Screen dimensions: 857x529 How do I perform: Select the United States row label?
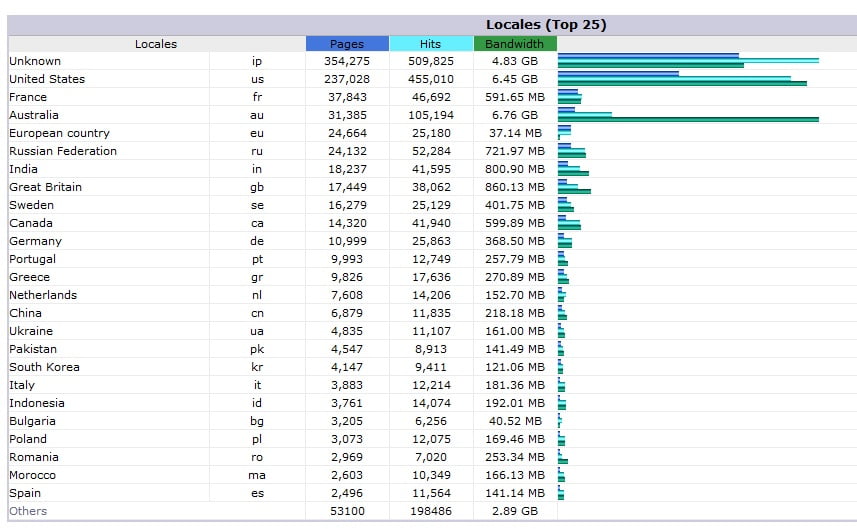(47, 79)
